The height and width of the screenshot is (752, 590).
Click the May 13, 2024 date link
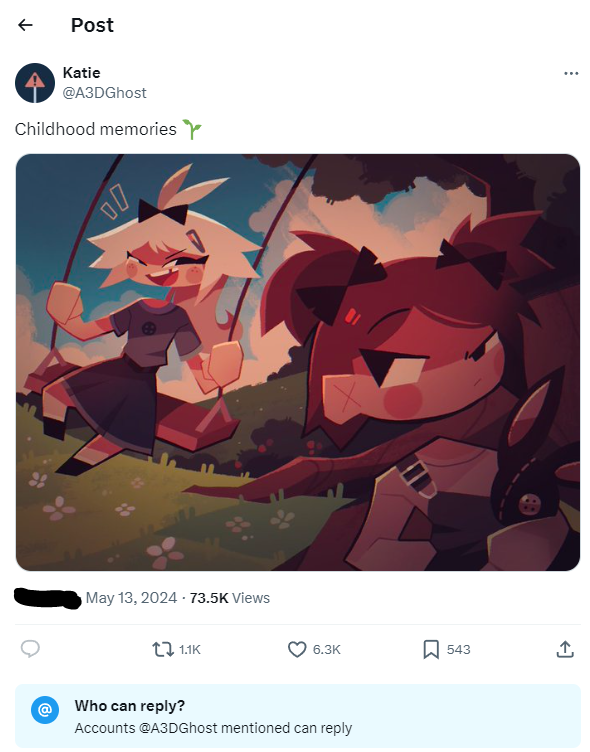pyautogui.click(x=131, y=598)
